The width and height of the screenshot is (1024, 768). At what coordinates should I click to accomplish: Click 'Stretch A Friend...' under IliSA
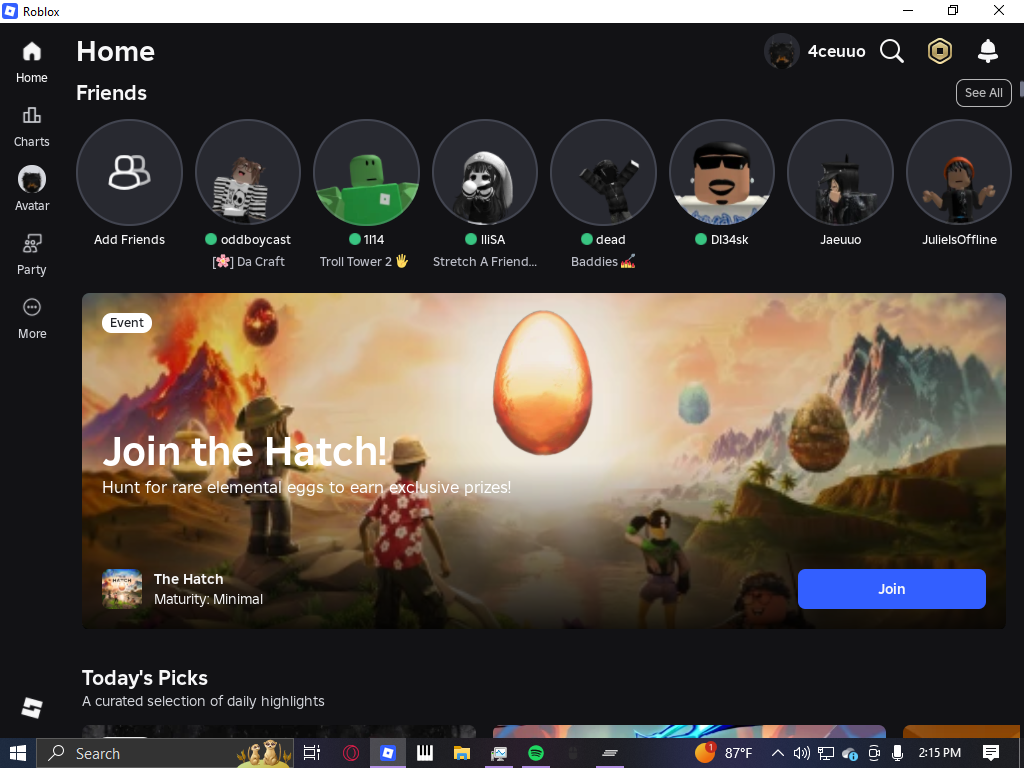(485, 261)
